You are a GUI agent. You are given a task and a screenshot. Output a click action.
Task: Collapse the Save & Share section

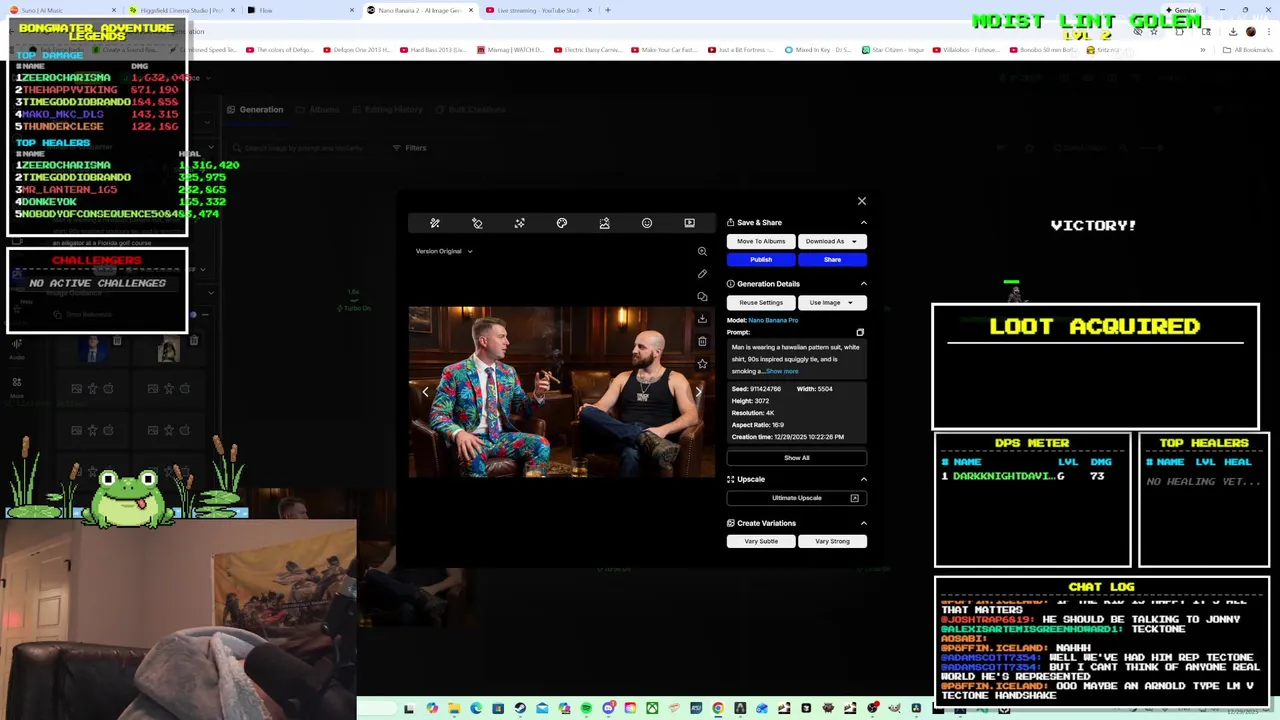[864, 223]
